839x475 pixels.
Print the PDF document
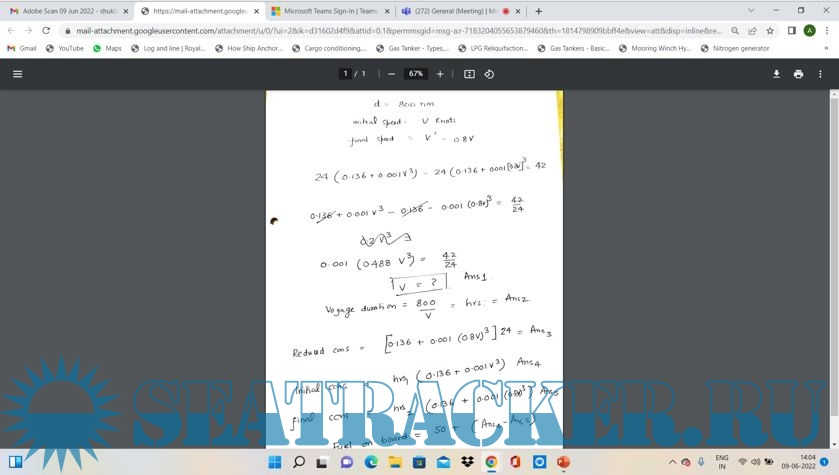click(x=798, y=74)
